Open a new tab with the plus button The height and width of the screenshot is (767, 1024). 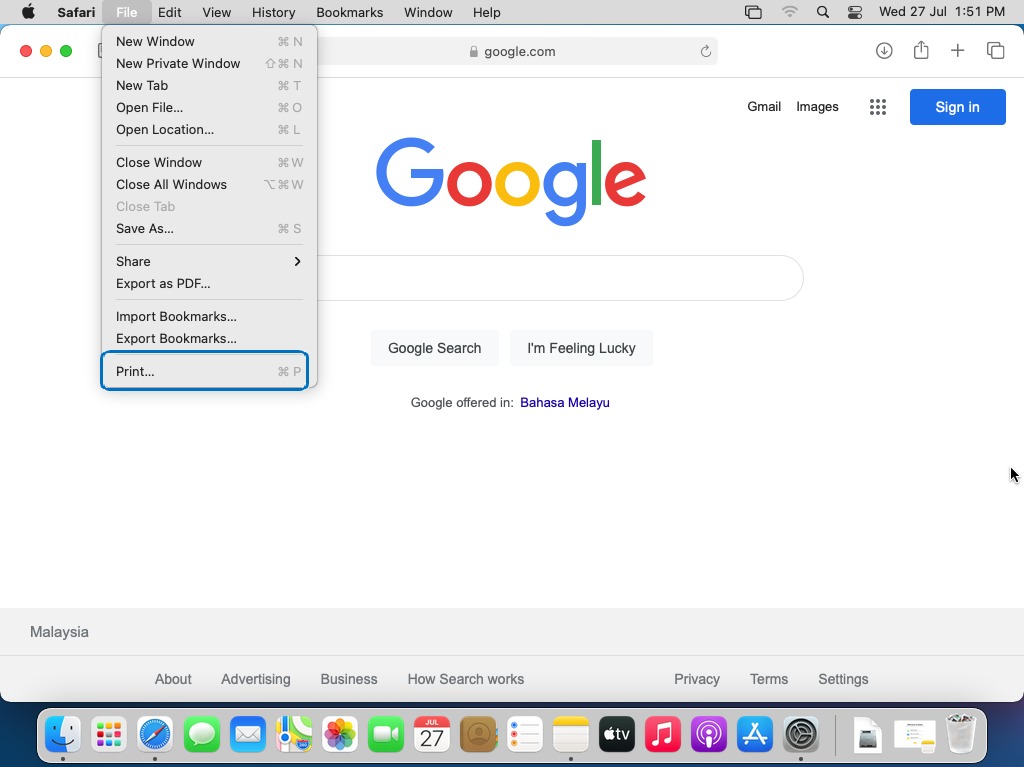[958, 50]
